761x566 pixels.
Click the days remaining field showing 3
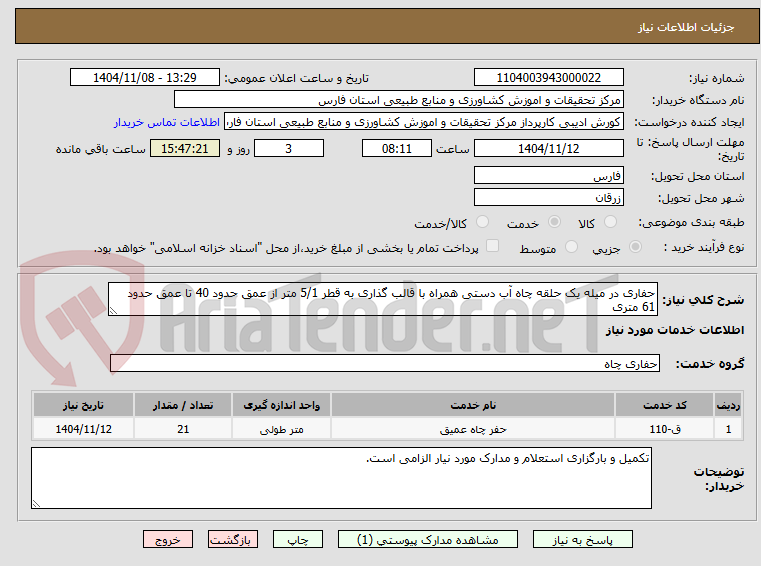289,149
